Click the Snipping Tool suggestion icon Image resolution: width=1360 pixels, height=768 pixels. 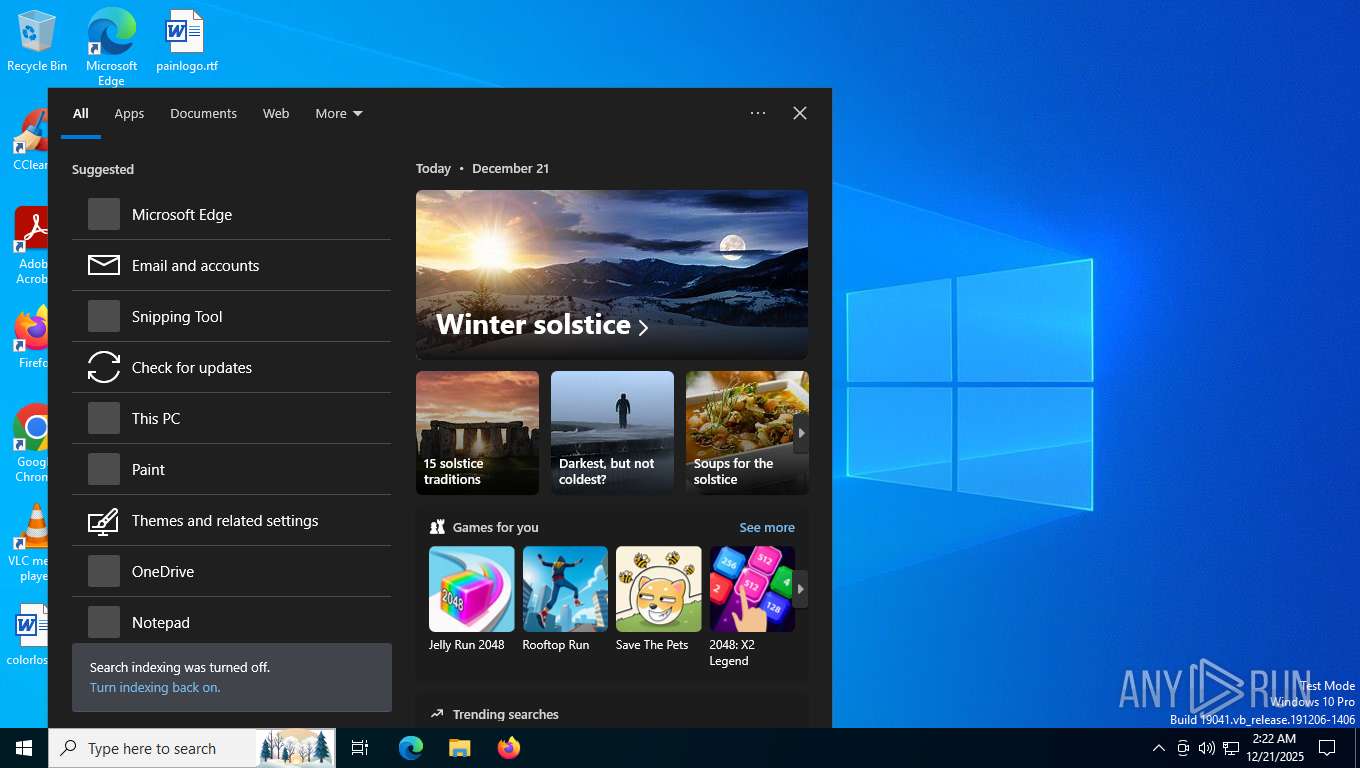pos(104,316)
